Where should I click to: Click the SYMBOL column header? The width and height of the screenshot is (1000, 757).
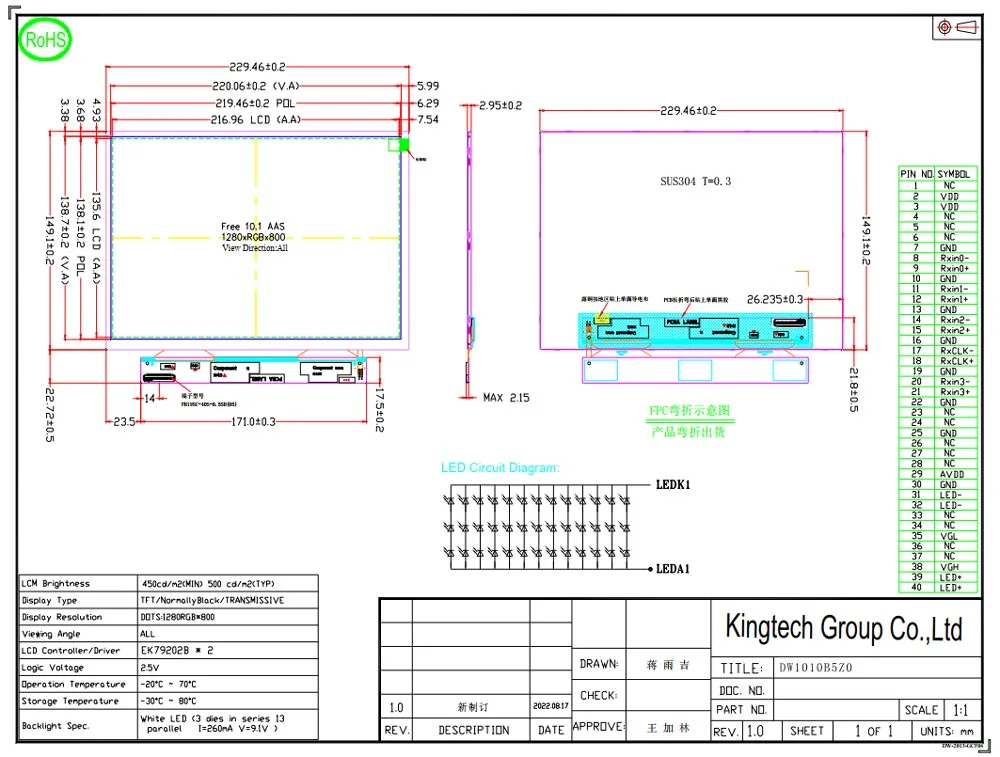coord(953,174)
